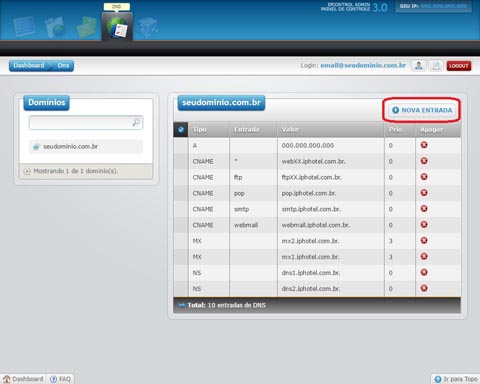Click the value dns2.iphotel.com.br.
The height and width of the screenshot is (384, 480).
[x=311, y=289]
